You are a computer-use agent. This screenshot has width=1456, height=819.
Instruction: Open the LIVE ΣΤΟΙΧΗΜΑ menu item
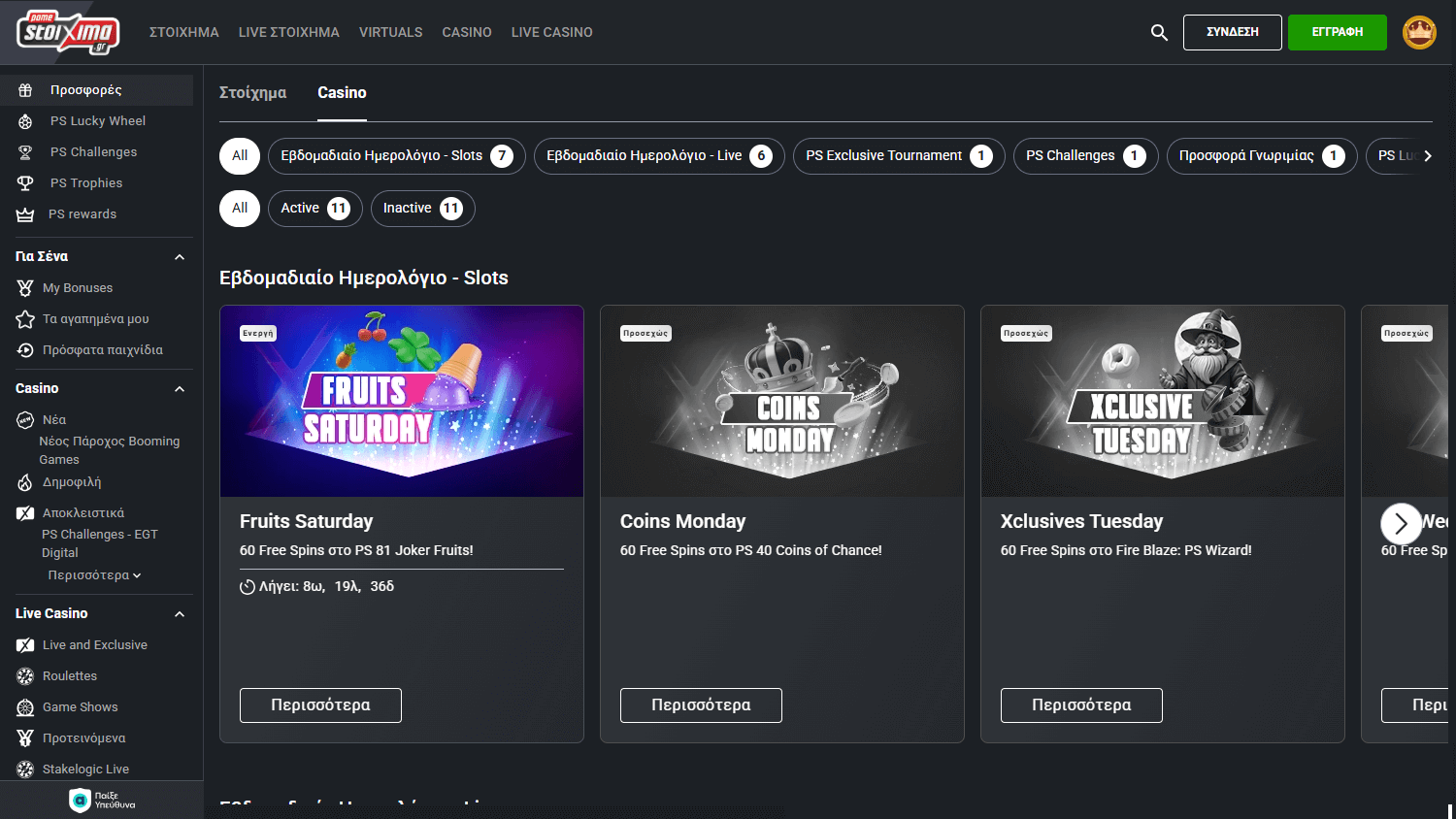(x=288, y=32)
